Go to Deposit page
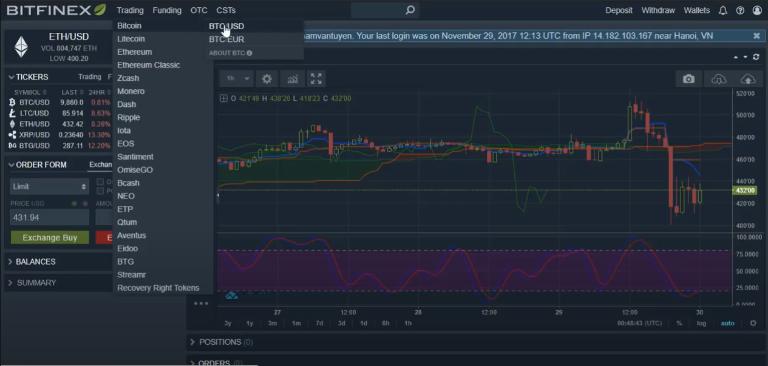The width and height of the screenshot is (768, 366). [x=619, y=10]
